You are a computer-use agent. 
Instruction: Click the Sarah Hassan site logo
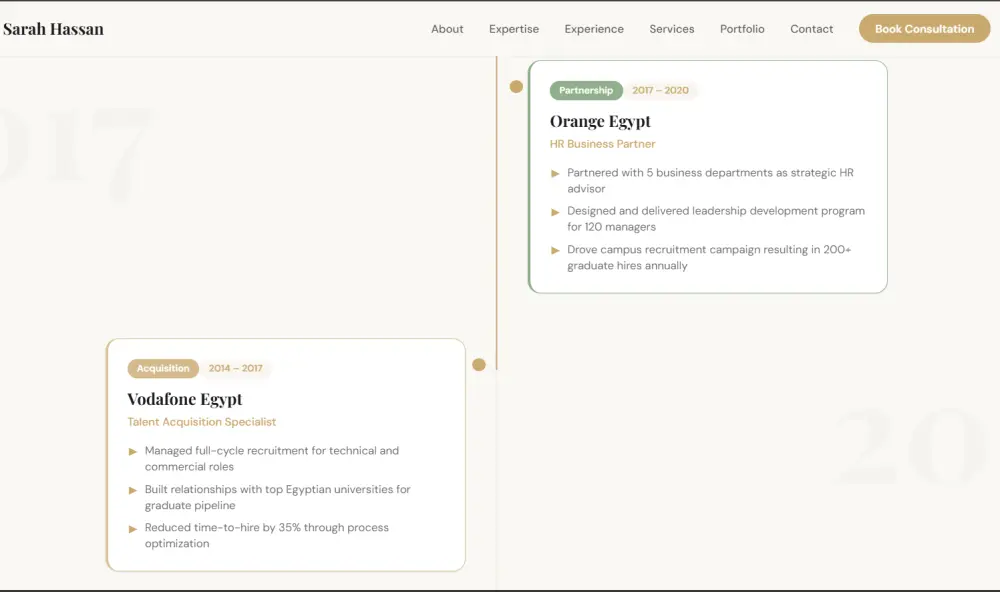[53, 29]
